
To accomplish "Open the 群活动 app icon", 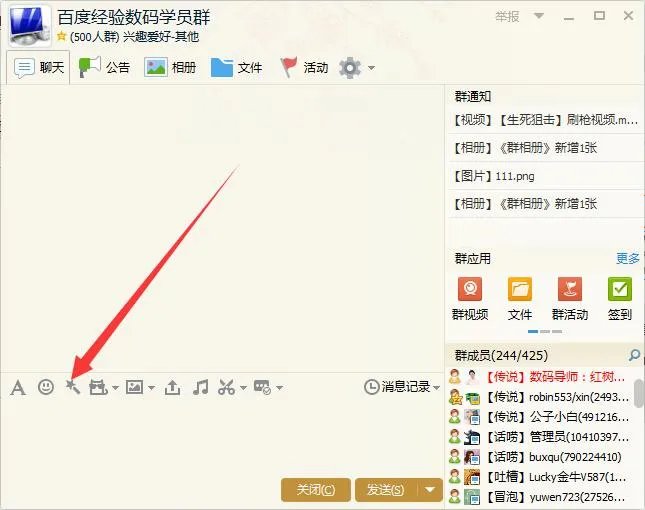I will pos(570,289).
